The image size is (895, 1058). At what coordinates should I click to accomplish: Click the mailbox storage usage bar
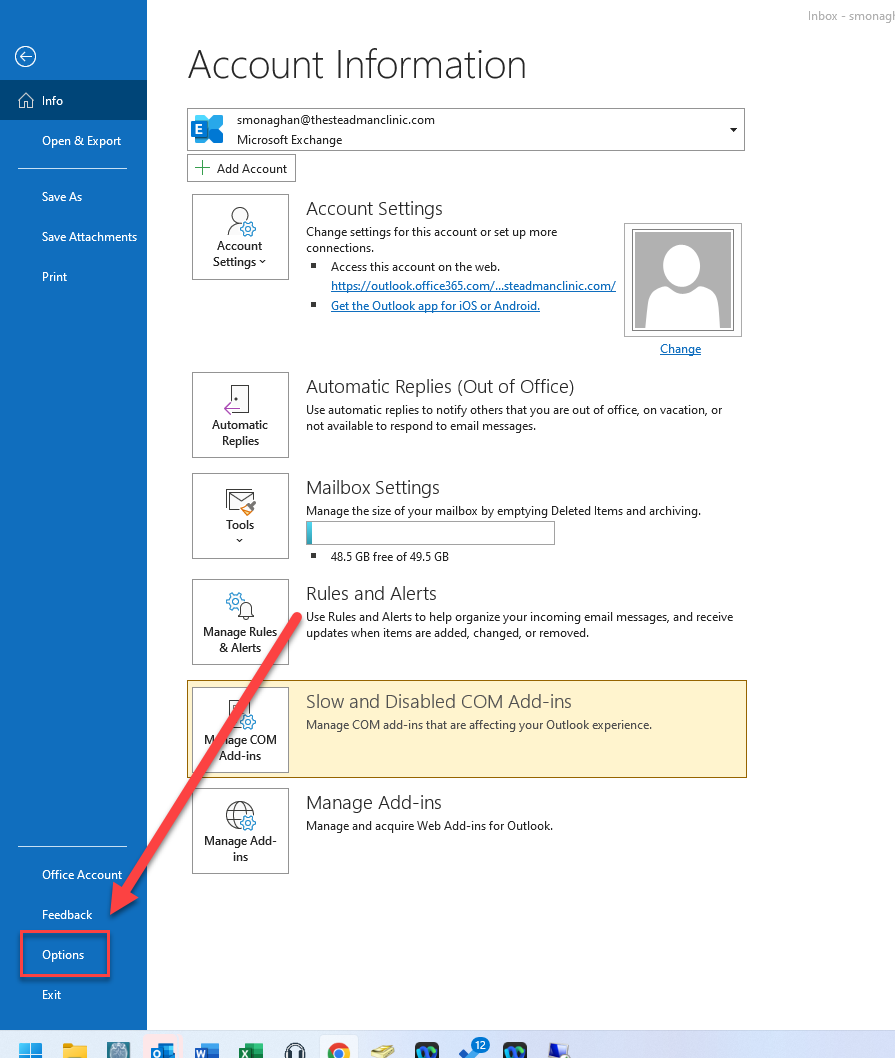(431, 533)
